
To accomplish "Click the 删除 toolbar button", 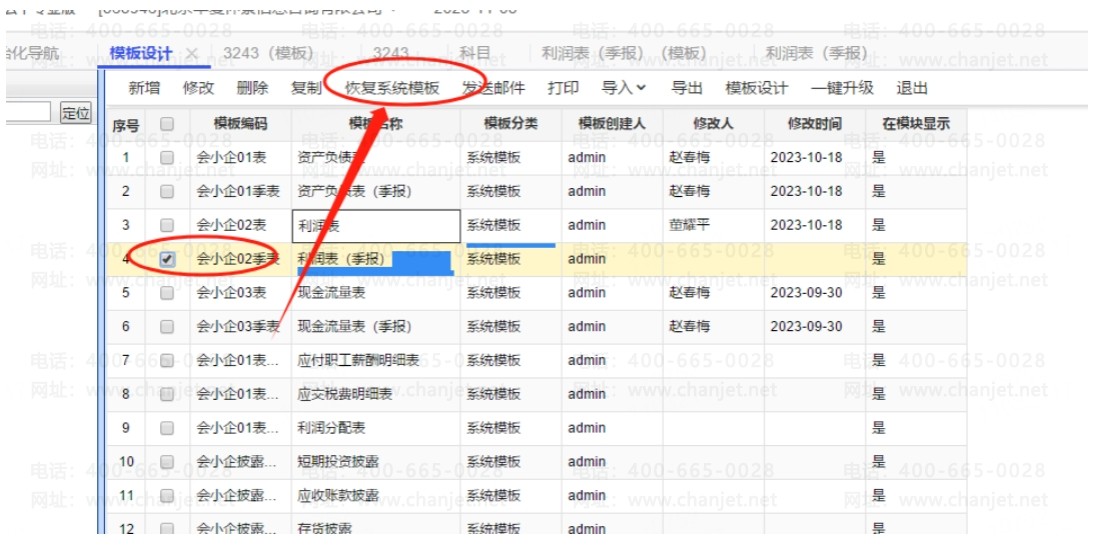I will click(252, 88).
